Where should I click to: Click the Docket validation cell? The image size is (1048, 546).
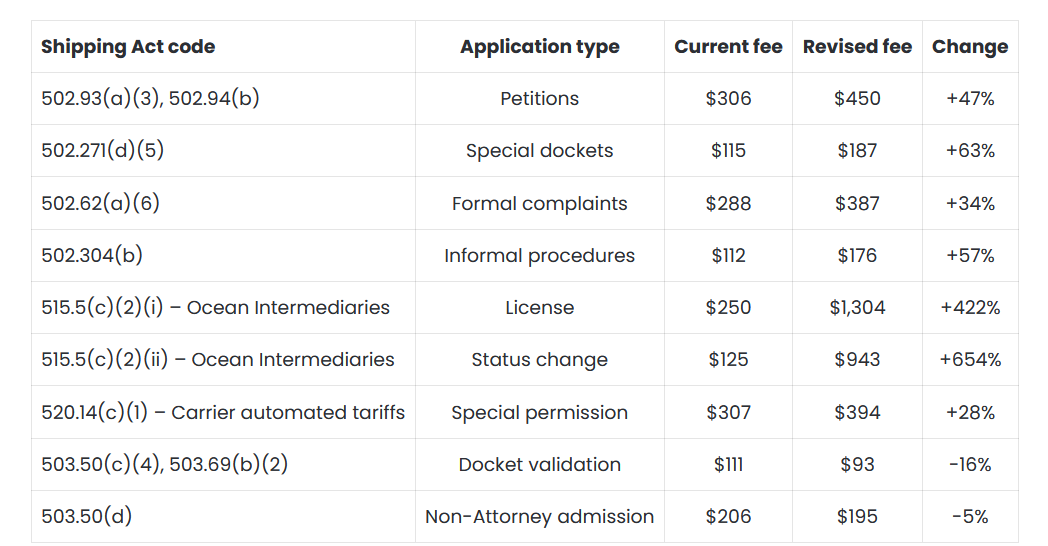[539, 464]
